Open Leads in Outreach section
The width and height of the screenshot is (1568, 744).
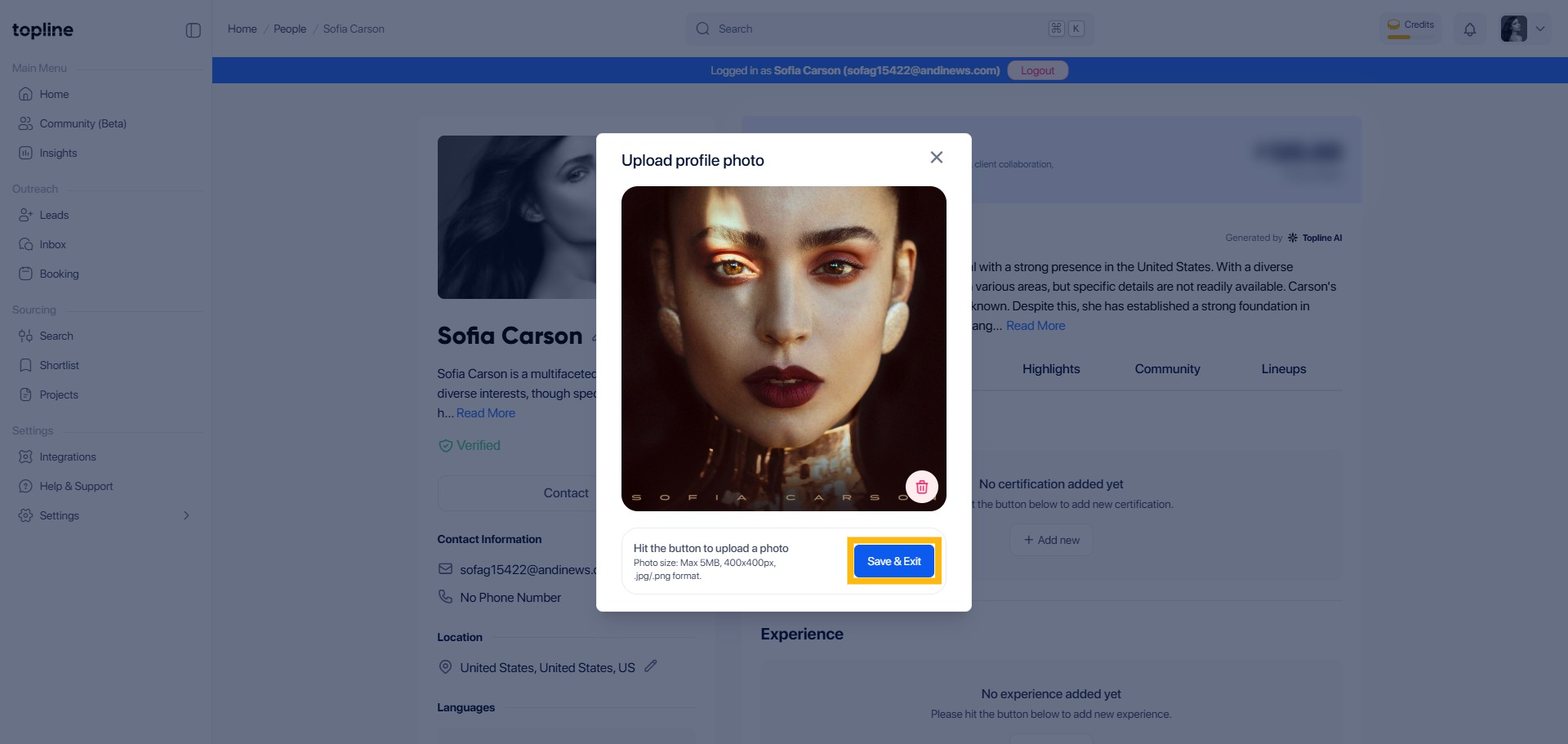pyautogui.click(x=54, y=215)
